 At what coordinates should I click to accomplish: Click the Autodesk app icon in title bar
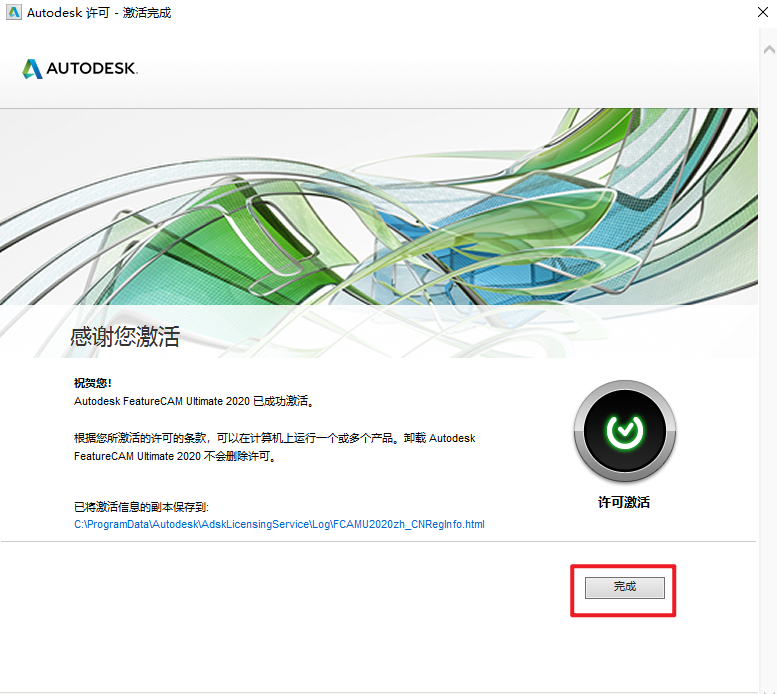point(13,12)
